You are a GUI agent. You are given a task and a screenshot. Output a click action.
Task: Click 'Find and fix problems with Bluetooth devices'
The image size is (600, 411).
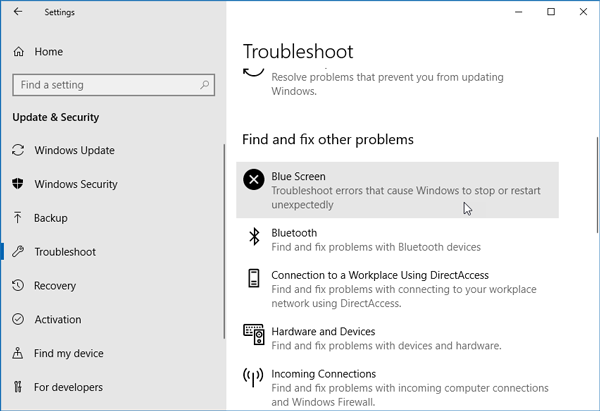point(376,247)
